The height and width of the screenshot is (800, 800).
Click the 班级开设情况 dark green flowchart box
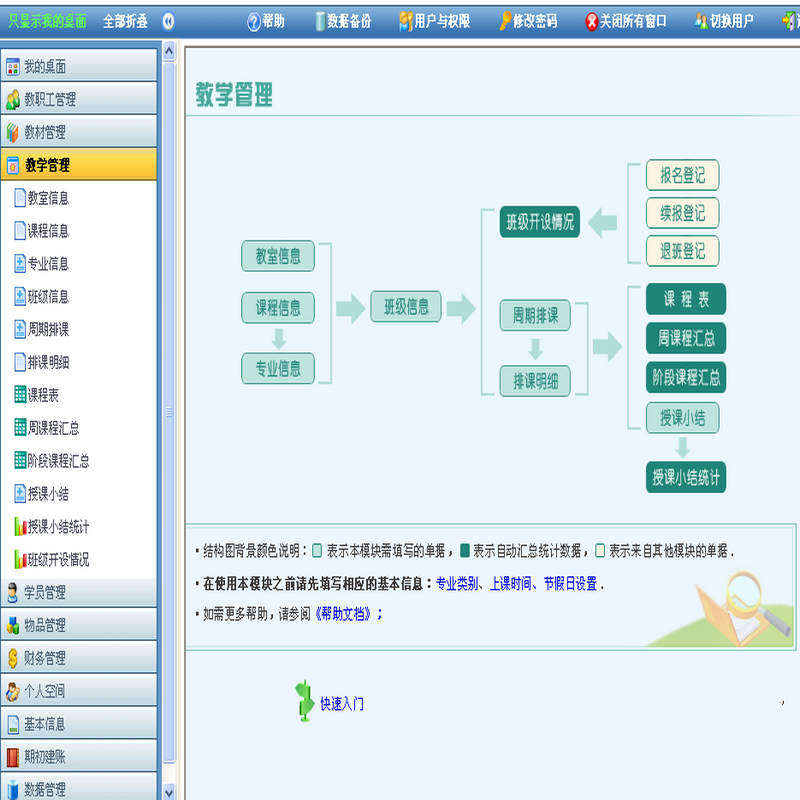[540, 222]
